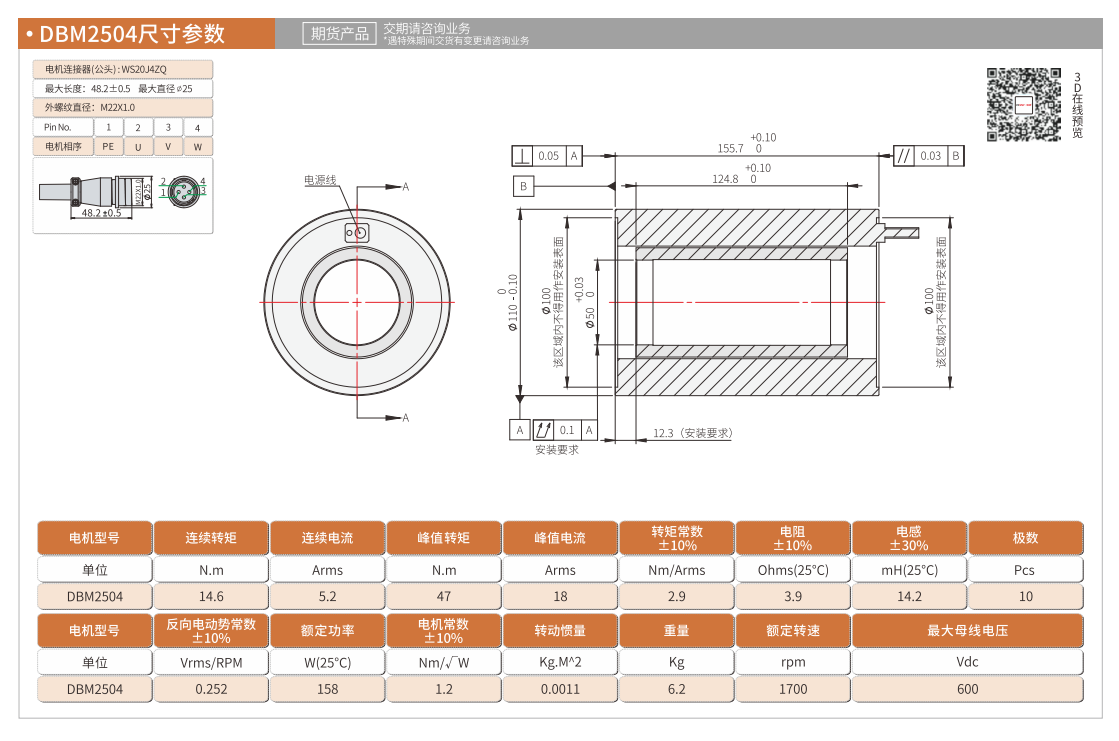
Task: Click the Vrms/RPM unit cell
Action: coord(211,662)
